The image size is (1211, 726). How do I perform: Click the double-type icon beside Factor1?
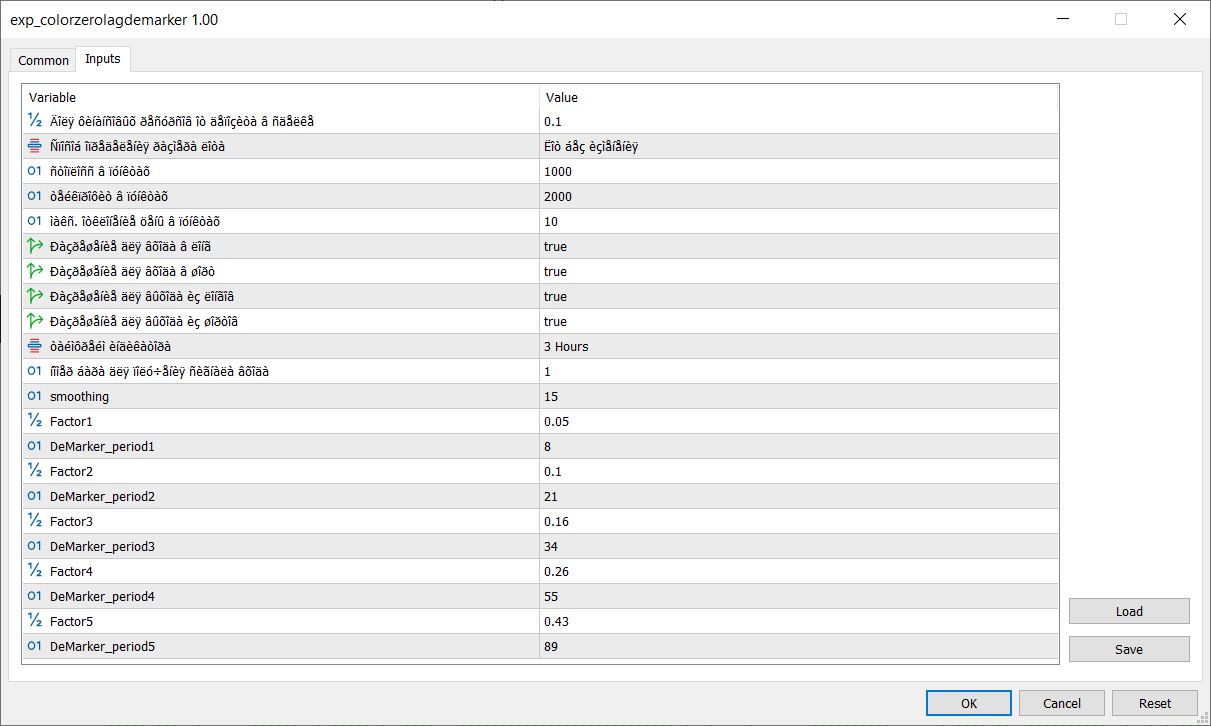[x=35, y=421]
